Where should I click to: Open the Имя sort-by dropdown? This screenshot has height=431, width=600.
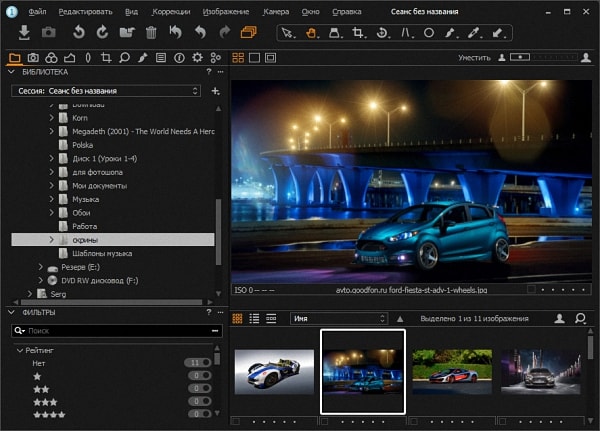pyautogui.click(x=339, y=318)
